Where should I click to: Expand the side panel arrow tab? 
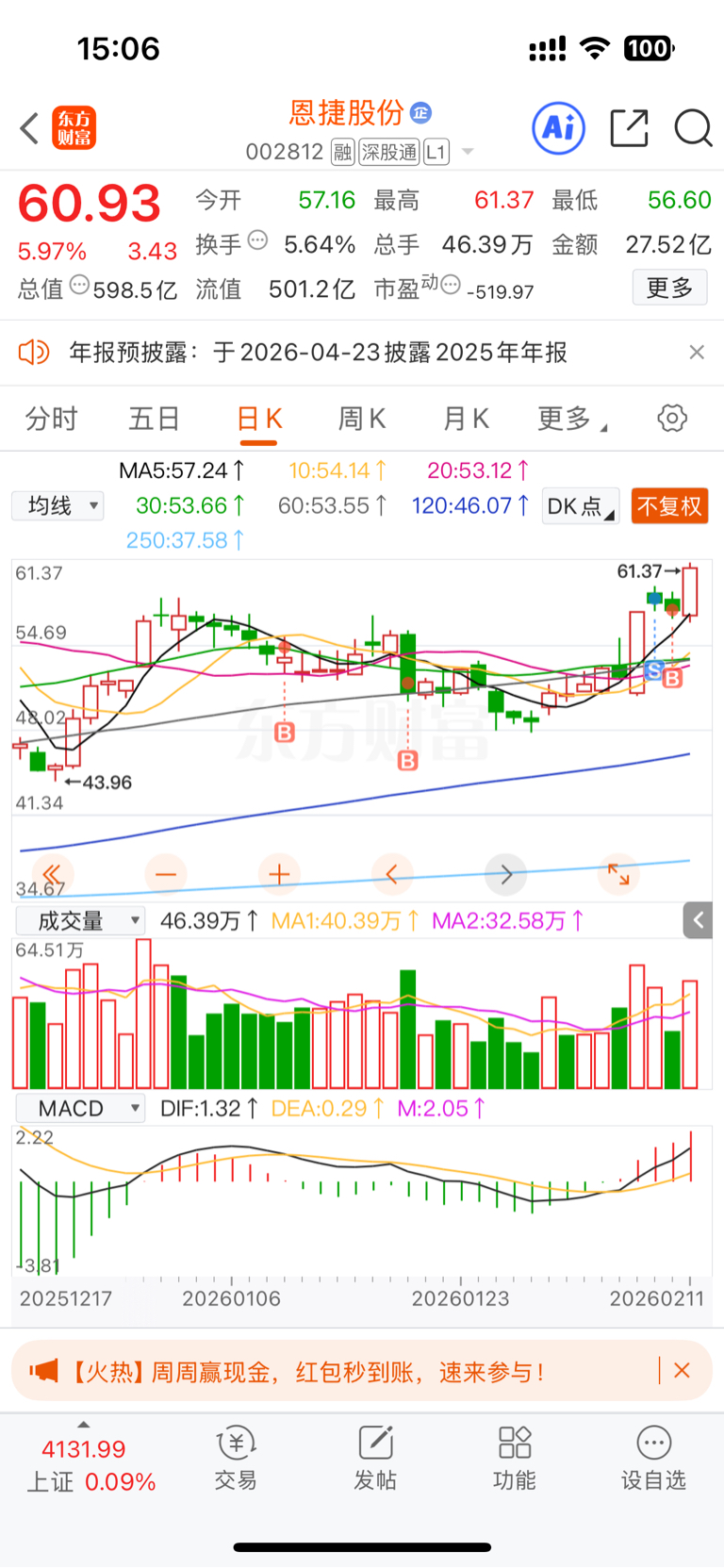point(698,920)
